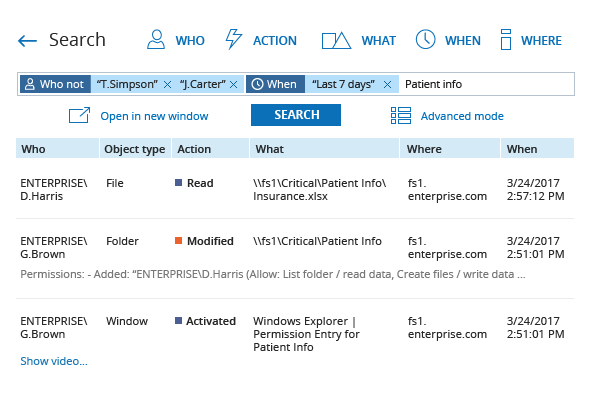590x395 pixels.
Task: Sort results by the When column header
Action: (x=537, y=149)
